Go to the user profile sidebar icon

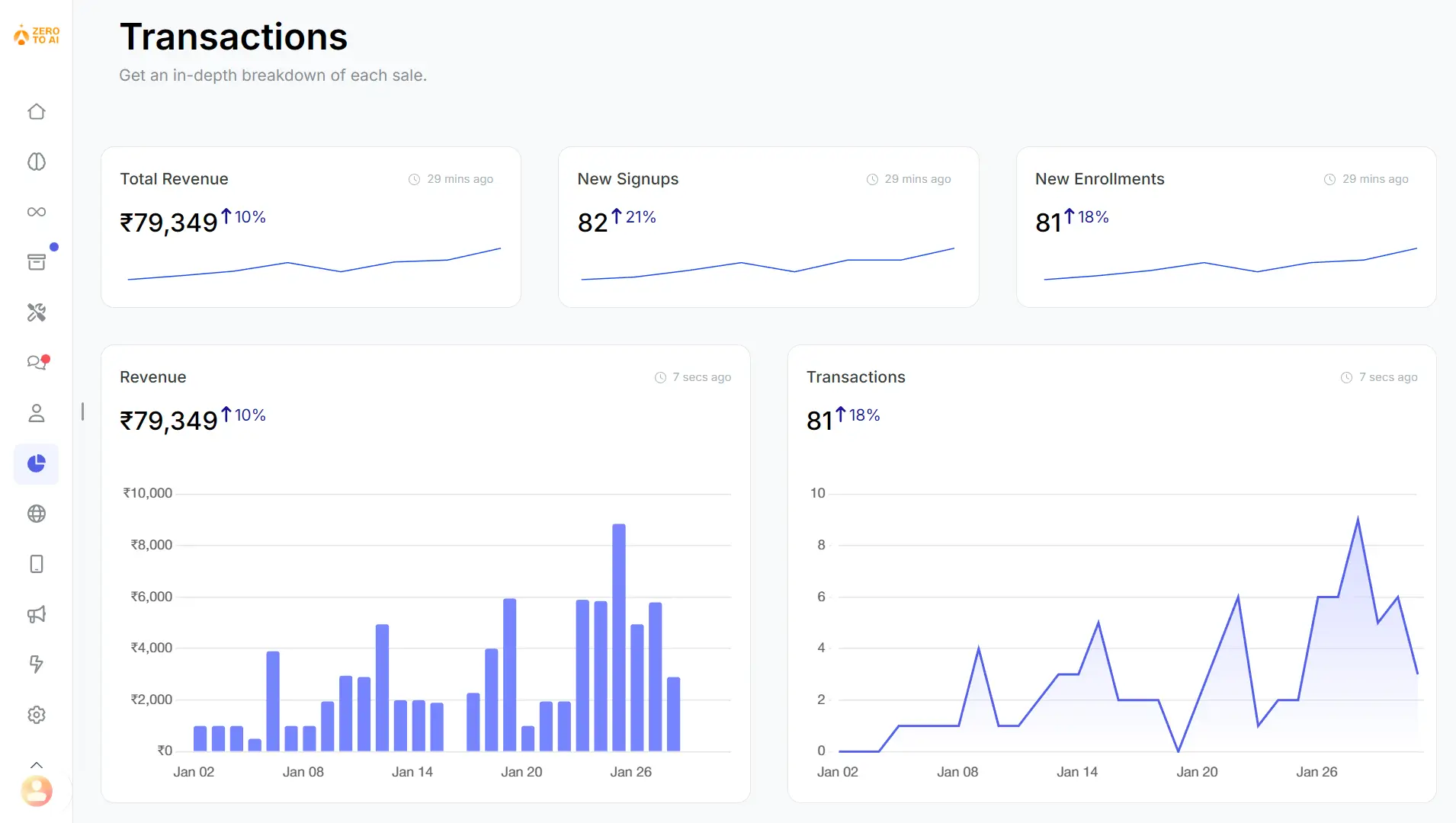(37, 413)
